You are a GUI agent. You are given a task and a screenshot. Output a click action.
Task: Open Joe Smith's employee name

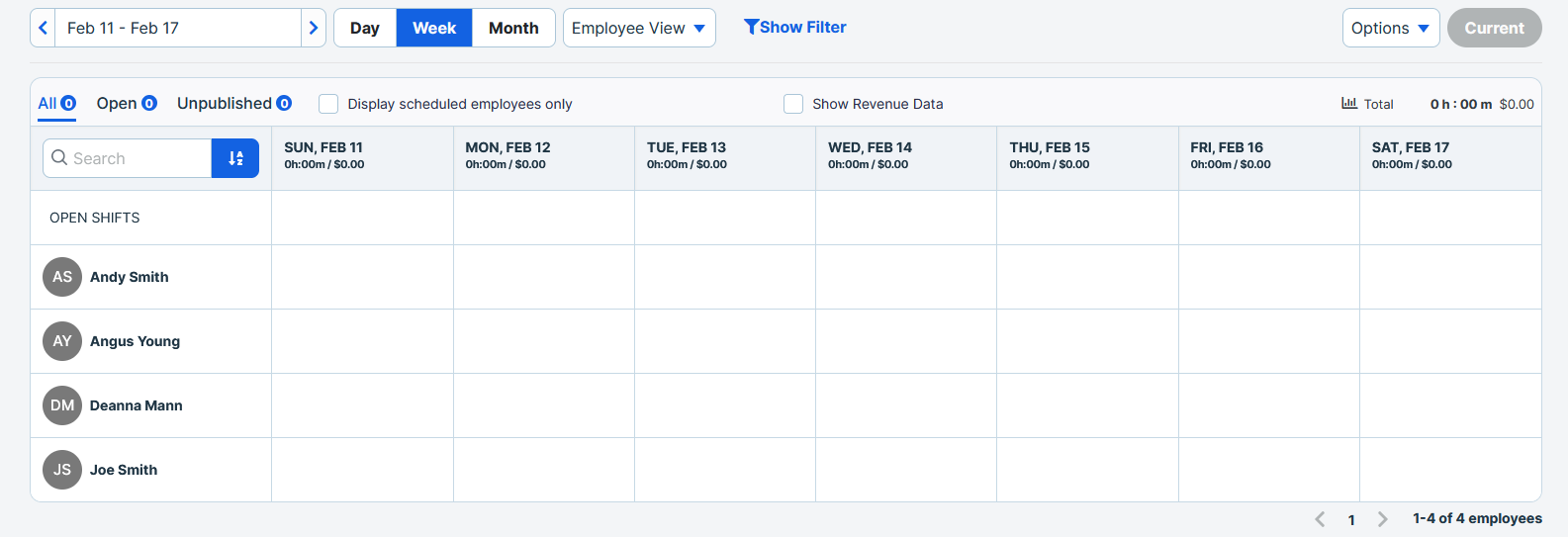[124, 470]
